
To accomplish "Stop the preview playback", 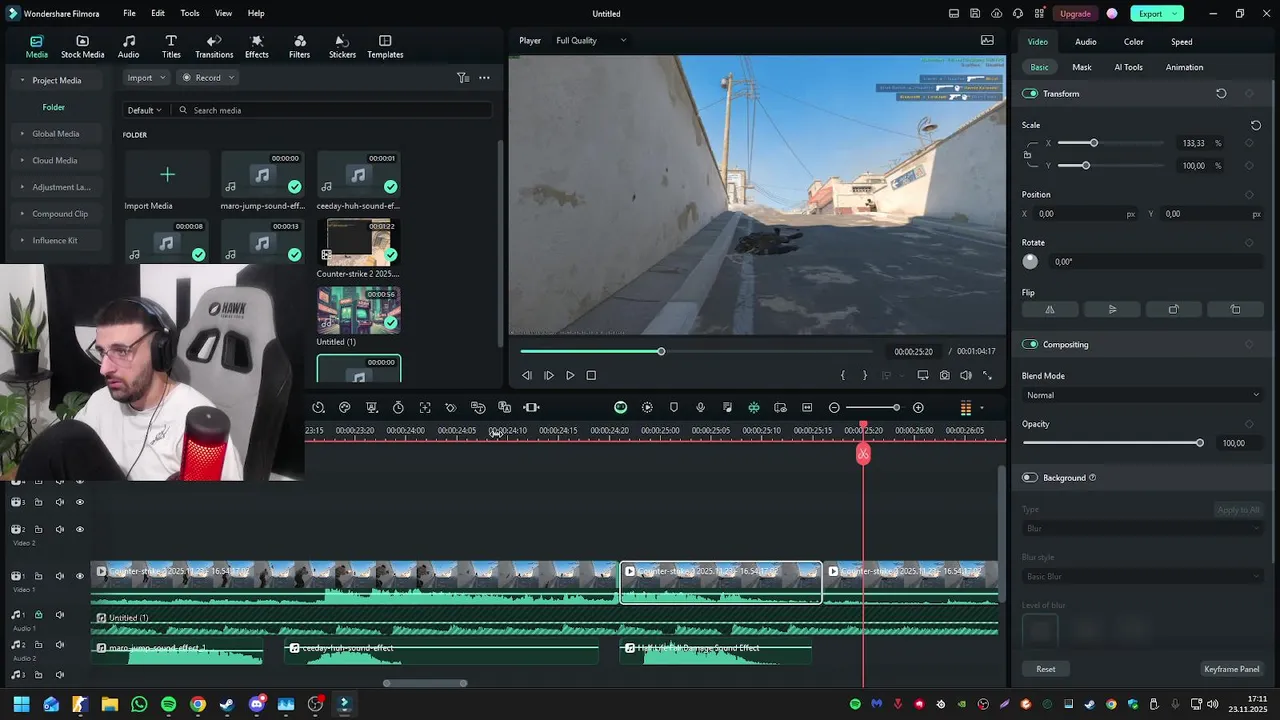I will pos(591,375).
